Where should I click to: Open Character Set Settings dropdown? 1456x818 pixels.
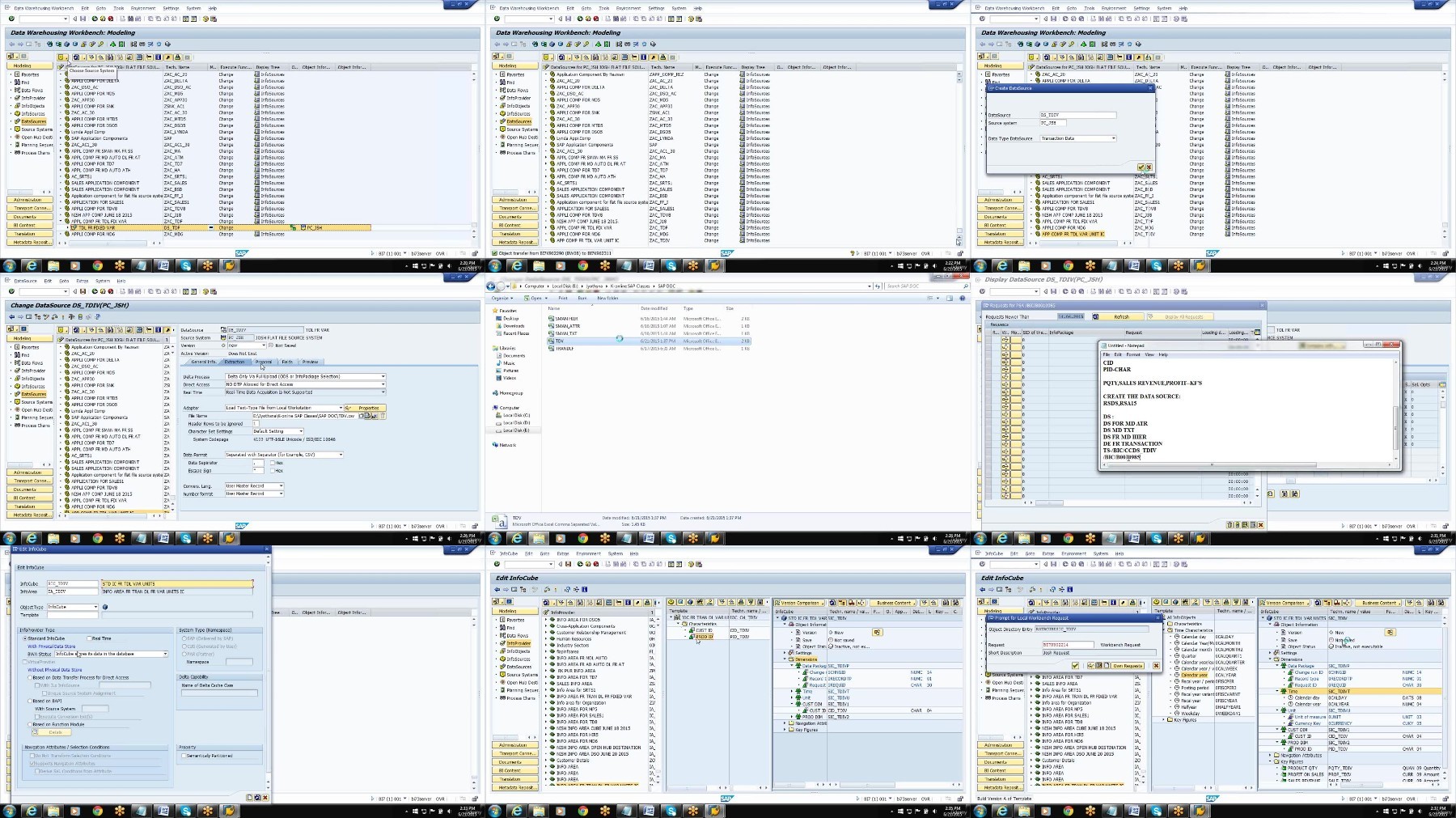point(301,431)
